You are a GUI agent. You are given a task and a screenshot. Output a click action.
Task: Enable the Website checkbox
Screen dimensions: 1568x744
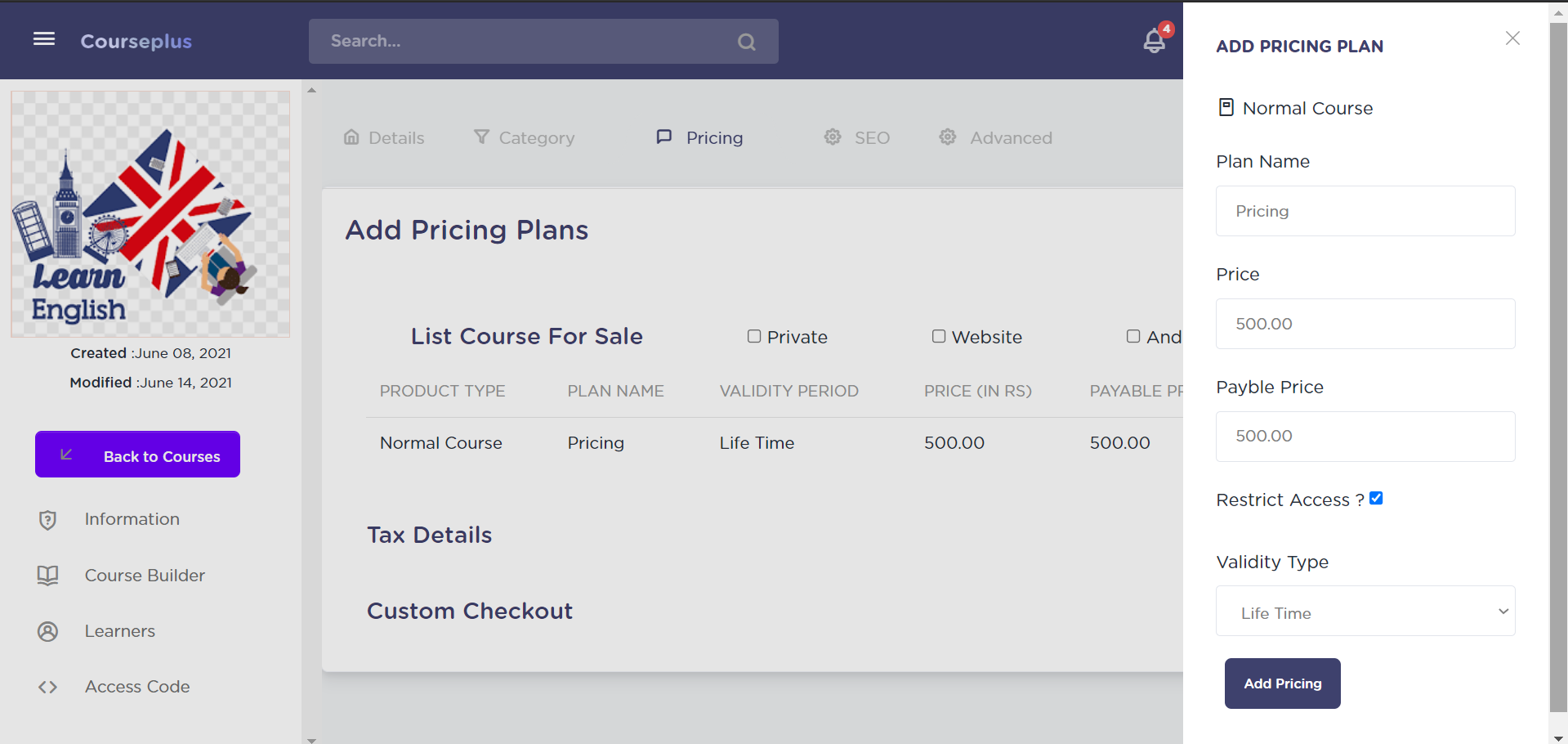pyautogui.click(x=939, y=336)
